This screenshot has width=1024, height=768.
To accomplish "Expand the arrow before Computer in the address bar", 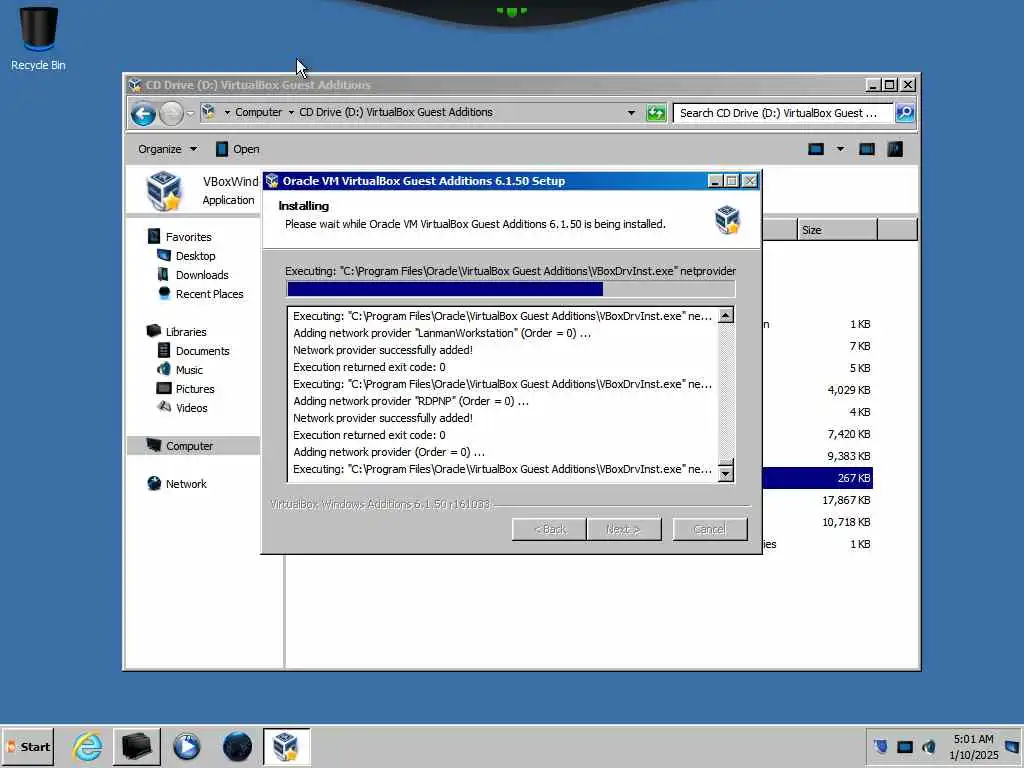I will pos(227,112).
